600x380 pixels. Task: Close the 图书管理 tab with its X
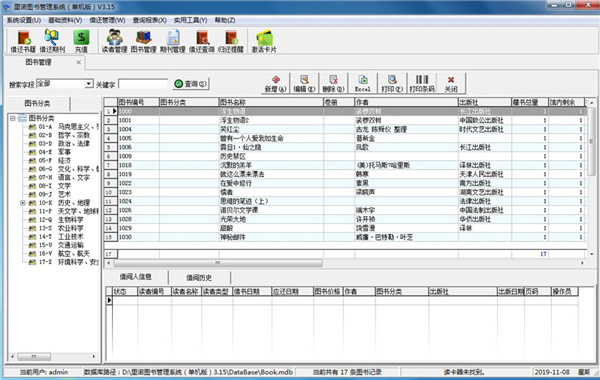click(x=78, y=62)
